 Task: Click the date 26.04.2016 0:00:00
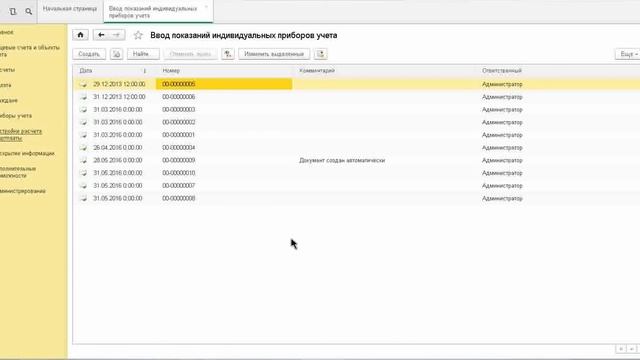[x=118, y=147]
